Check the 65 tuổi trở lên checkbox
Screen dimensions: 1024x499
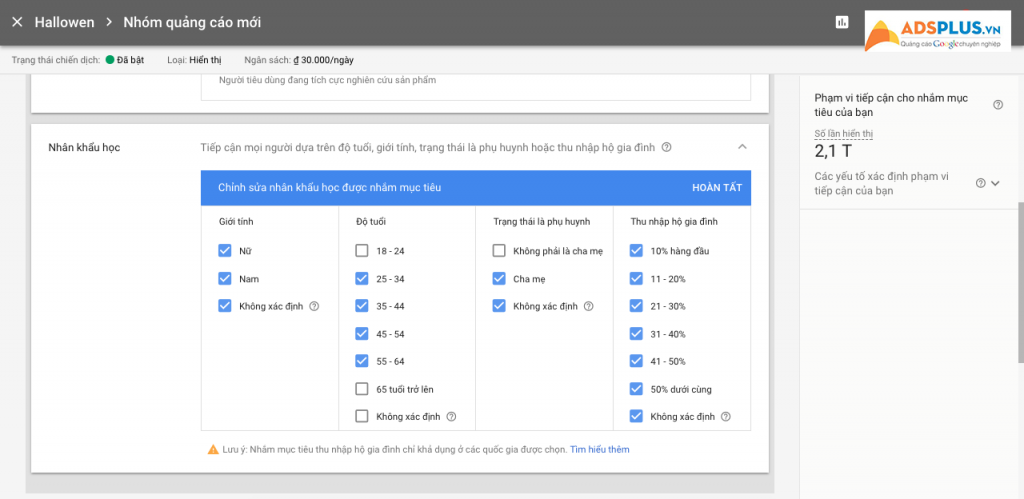tap(362, 389)
